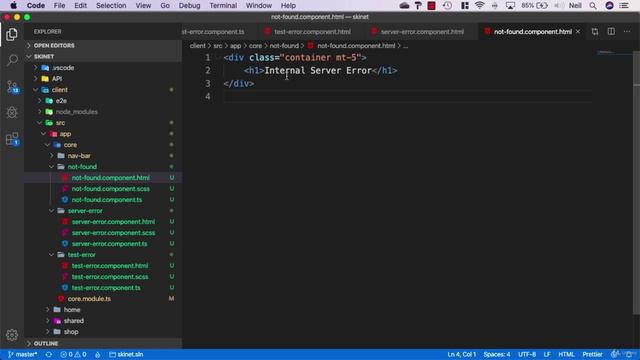The height and width of the screenshot is (360, 640).
Task: Expand the .vscode folder
Action: coord(103,68)
